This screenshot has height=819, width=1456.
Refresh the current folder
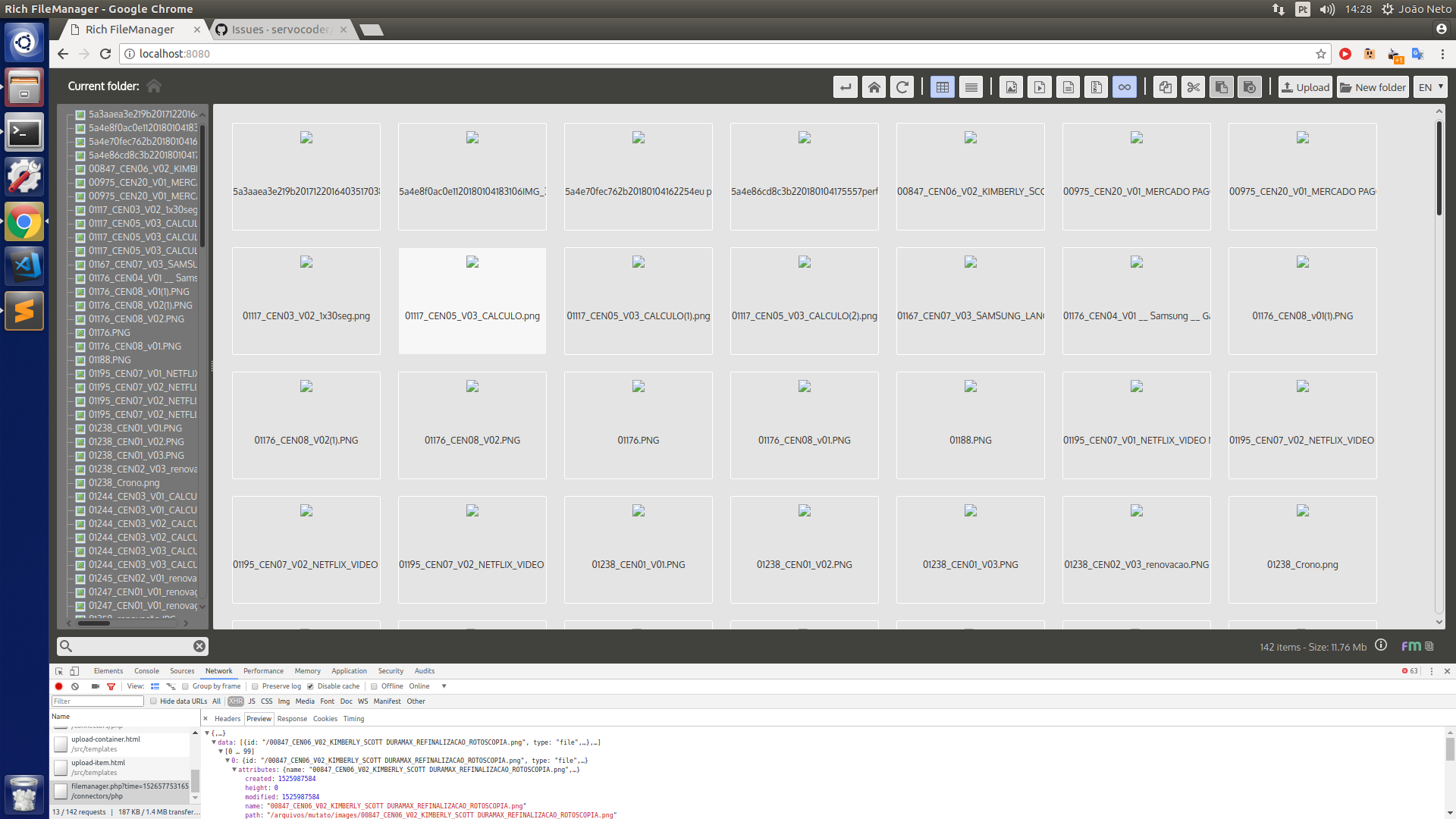tap(902, 86)
